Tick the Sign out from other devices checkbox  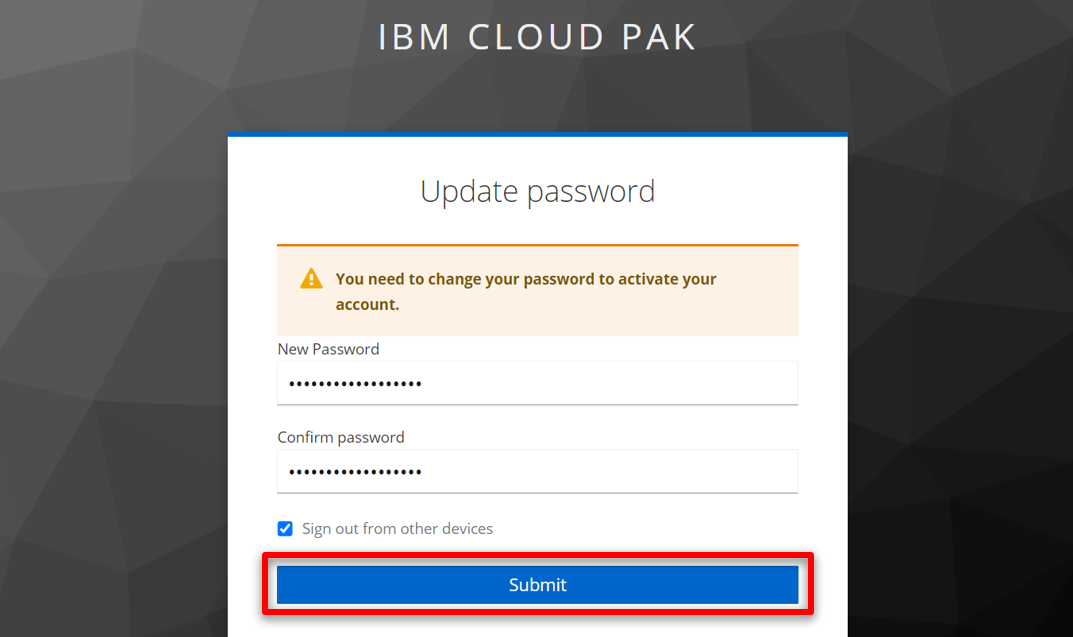pyautogui.click(x=285, y=528)
